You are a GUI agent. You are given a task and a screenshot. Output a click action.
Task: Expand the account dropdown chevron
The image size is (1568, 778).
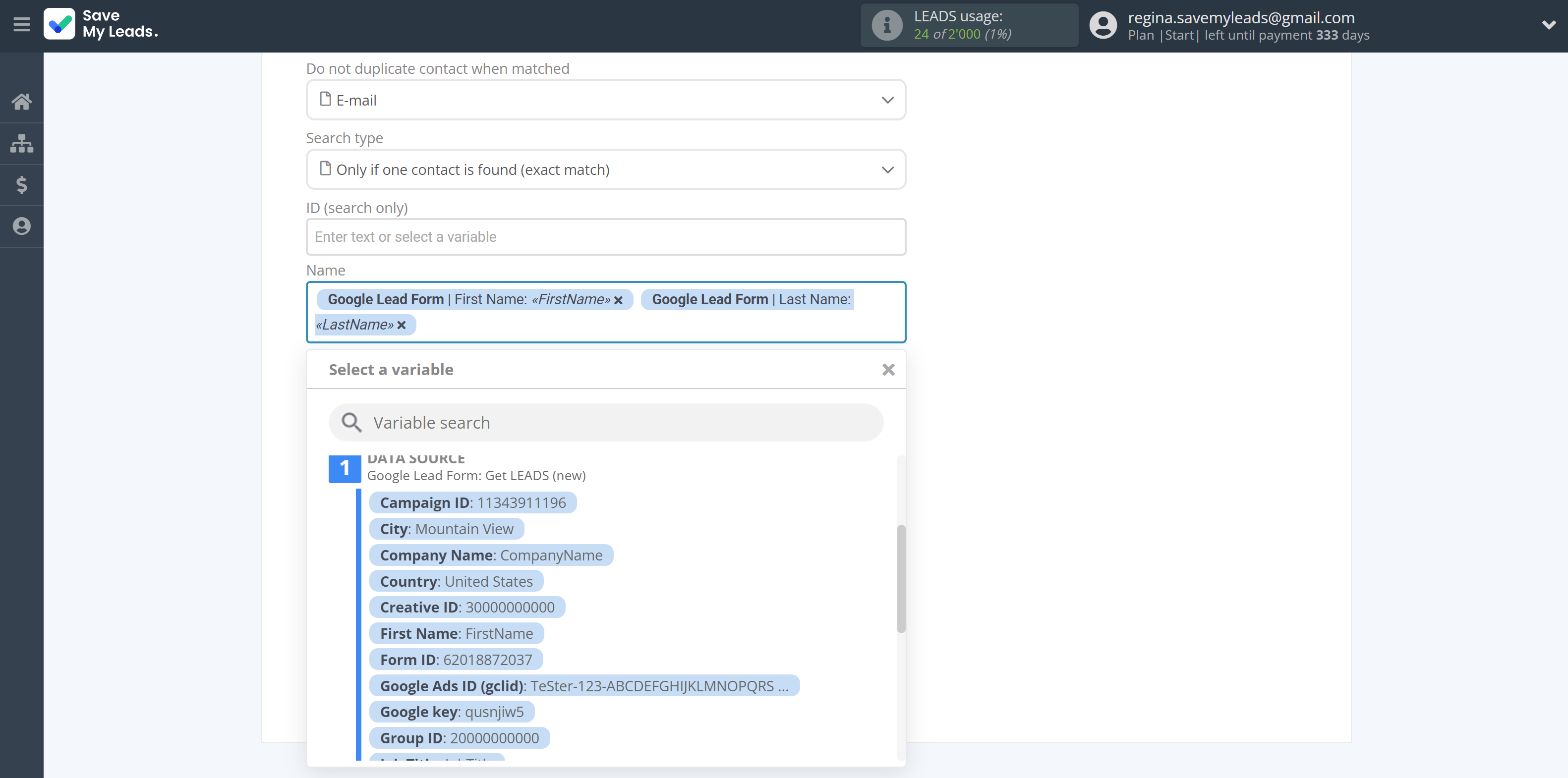(1549, 25)
